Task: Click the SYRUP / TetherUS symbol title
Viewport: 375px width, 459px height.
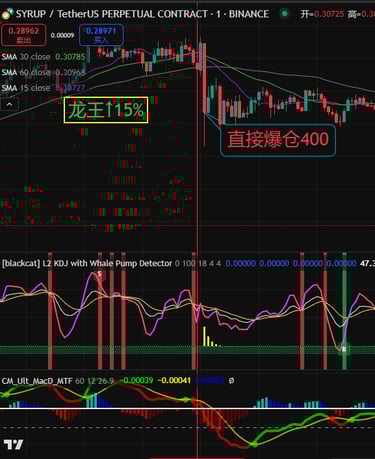Action: 142,14
